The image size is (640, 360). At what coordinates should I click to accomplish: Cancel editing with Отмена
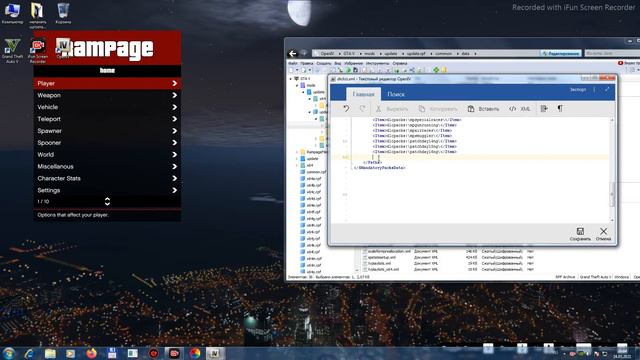(x=603, y=234)
